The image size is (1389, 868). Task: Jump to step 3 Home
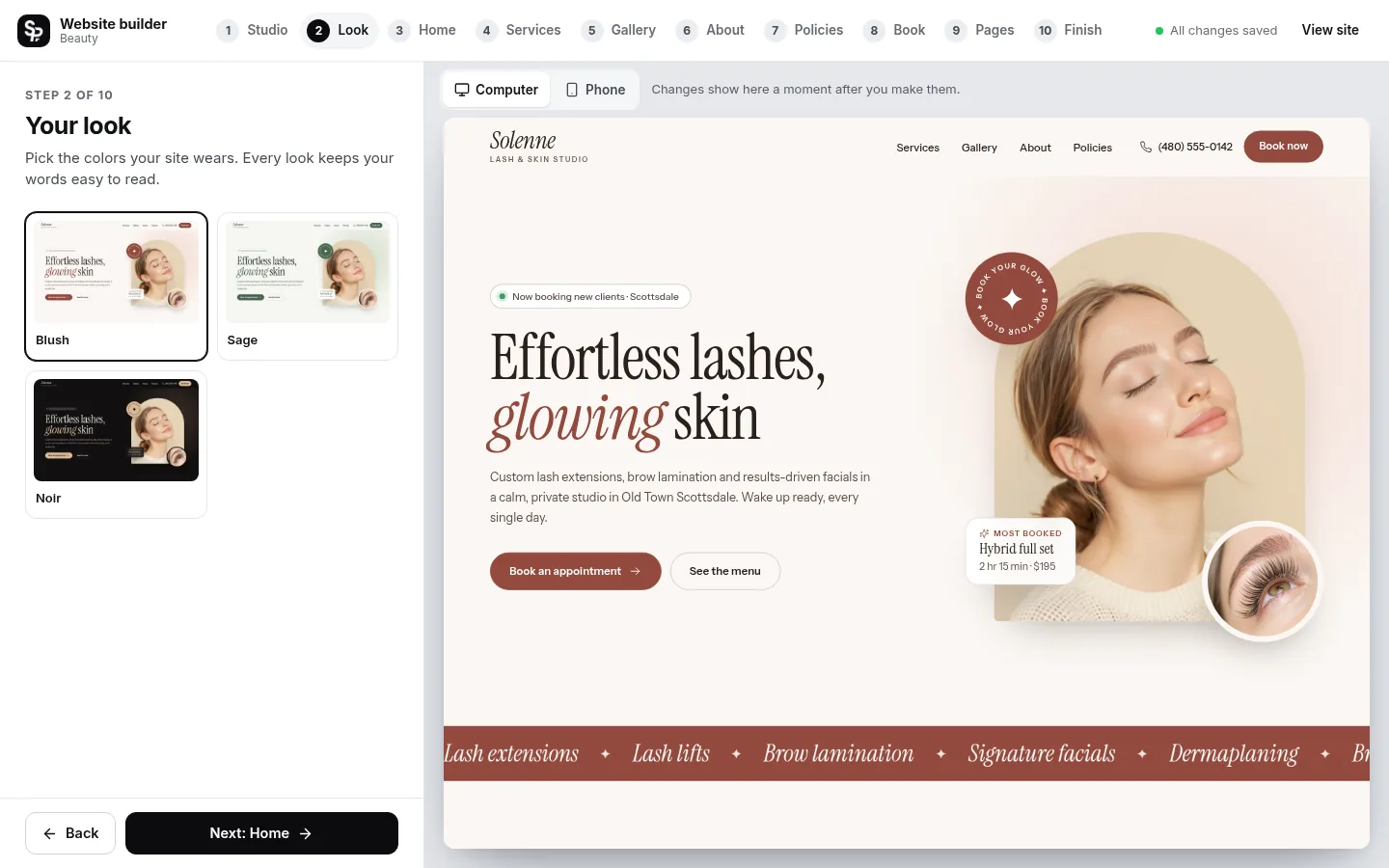point(423,30)
